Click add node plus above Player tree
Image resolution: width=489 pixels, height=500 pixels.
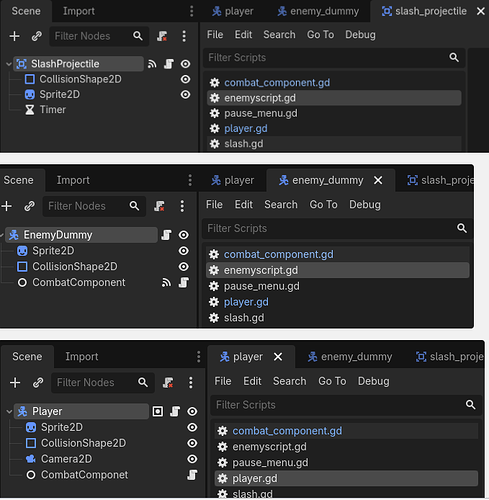pyautogui.click(x=15, y=382)
